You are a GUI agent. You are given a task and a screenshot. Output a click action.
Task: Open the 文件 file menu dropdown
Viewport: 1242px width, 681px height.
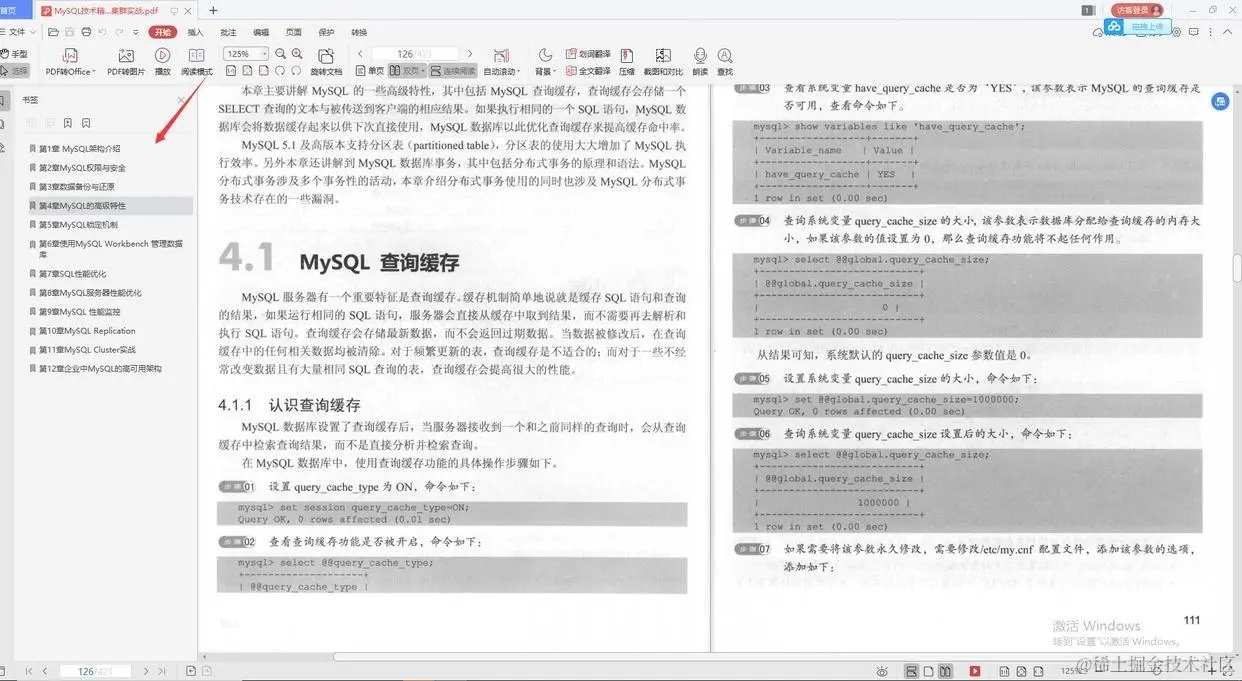coord(17,32)
